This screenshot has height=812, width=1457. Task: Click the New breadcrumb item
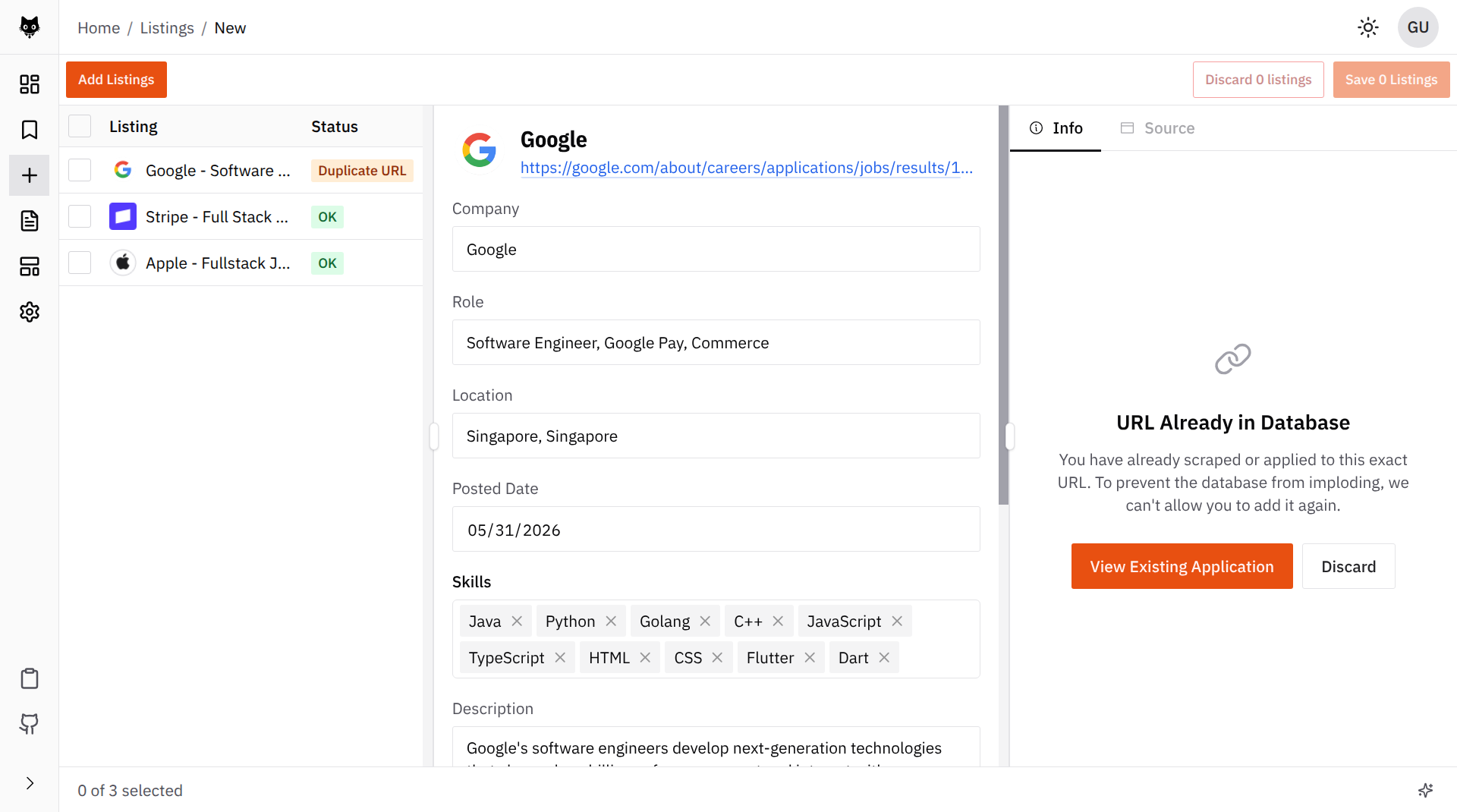[230, 28]
